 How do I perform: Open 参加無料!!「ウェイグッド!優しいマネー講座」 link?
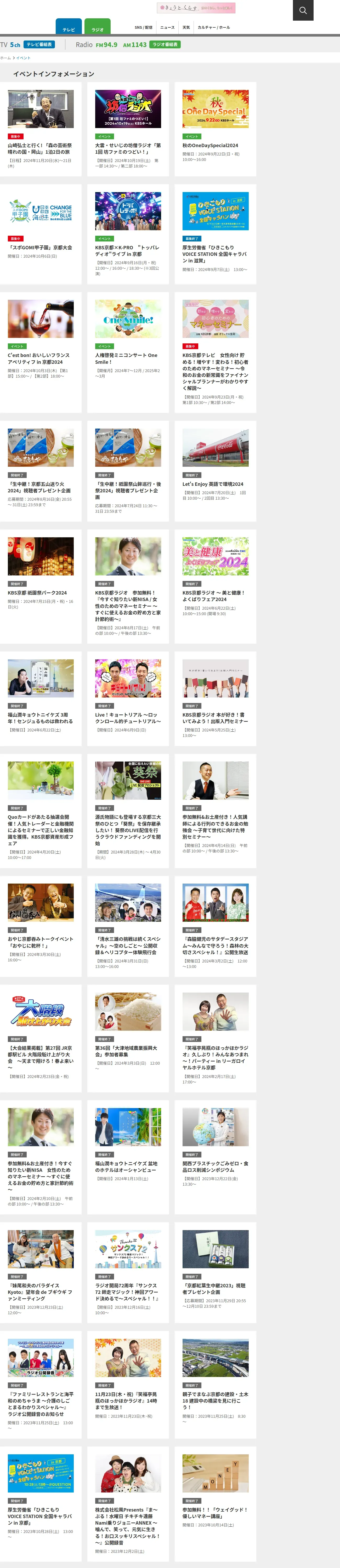click(x=215, y=1513)
